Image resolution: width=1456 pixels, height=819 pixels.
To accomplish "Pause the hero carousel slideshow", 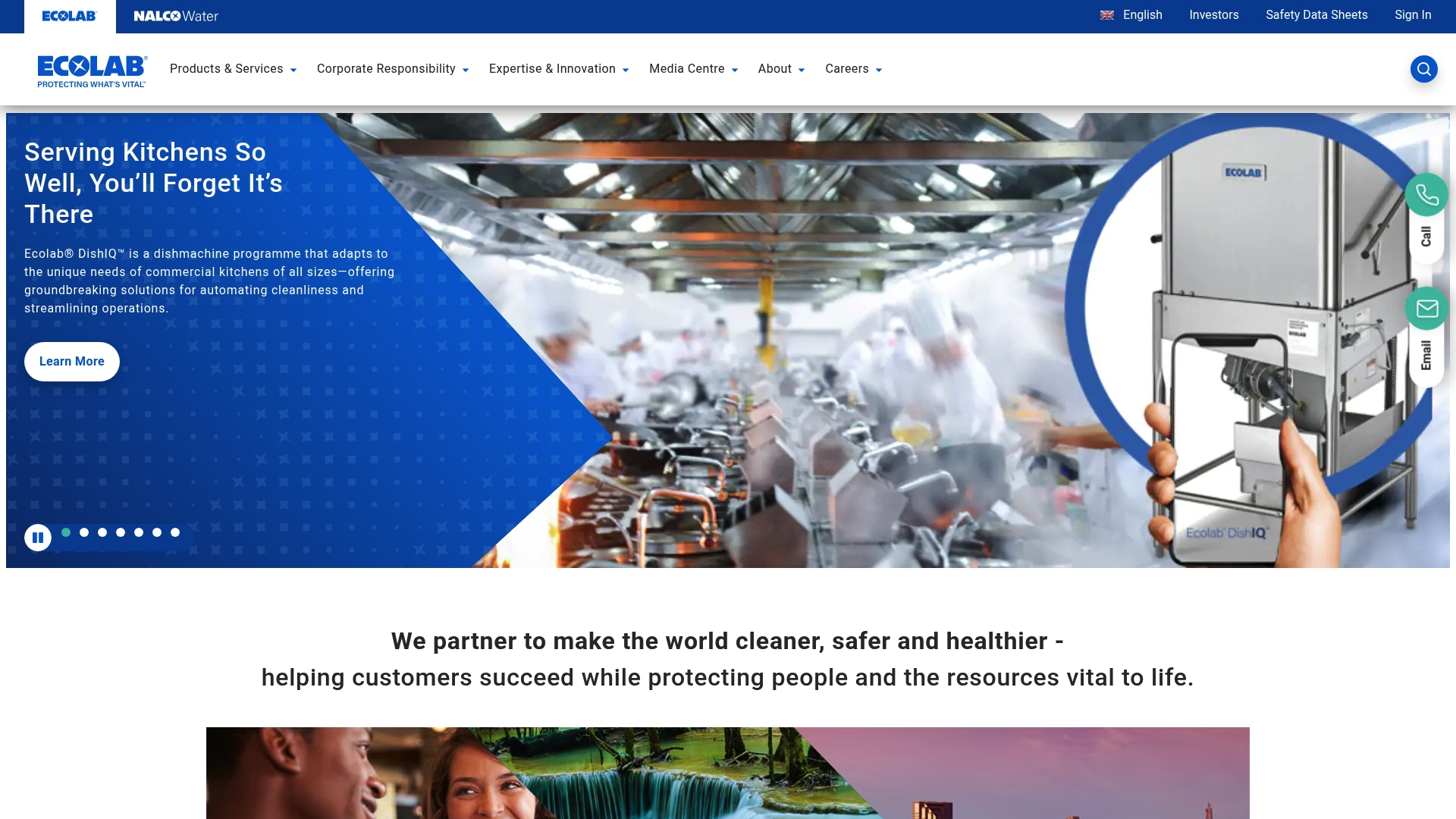I will pyautogui.click(x=38, y=538).
